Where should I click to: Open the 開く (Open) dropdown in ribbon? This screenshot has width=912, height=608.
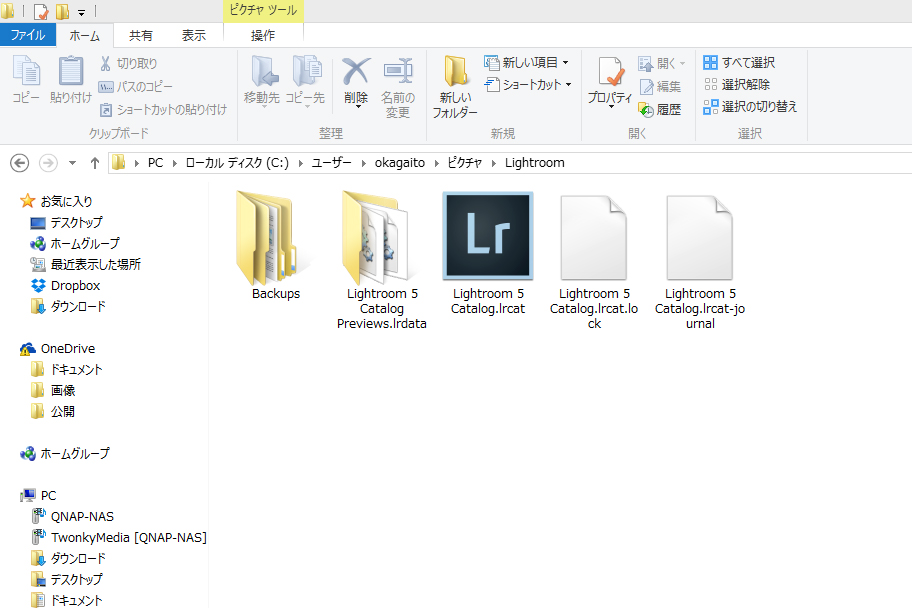tap(682, 63)
